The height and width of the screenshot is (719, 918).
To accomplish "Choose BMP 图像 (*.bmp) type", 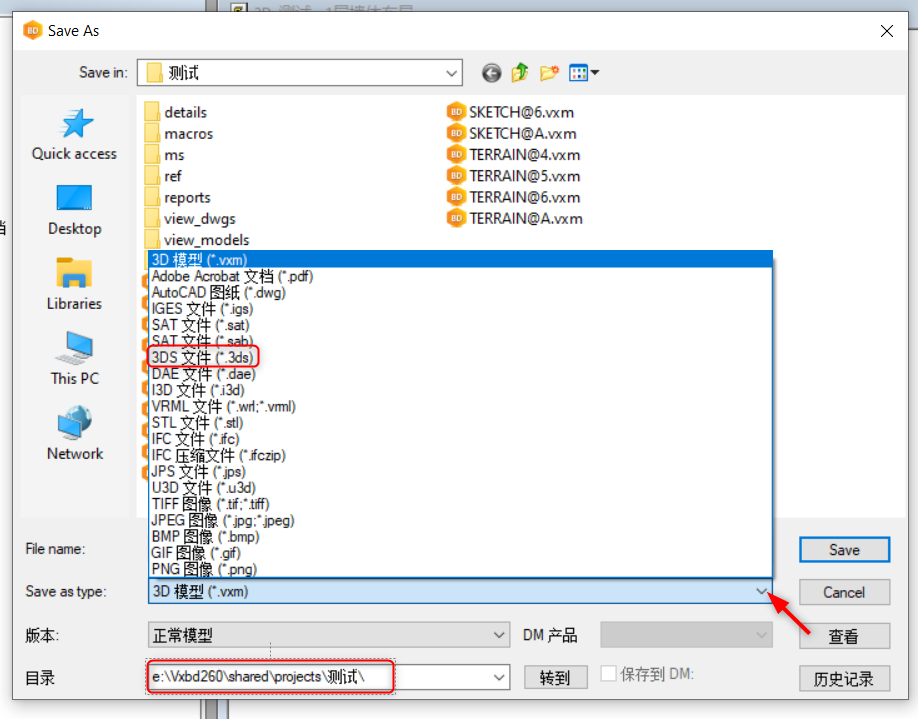I will [460, 536].
